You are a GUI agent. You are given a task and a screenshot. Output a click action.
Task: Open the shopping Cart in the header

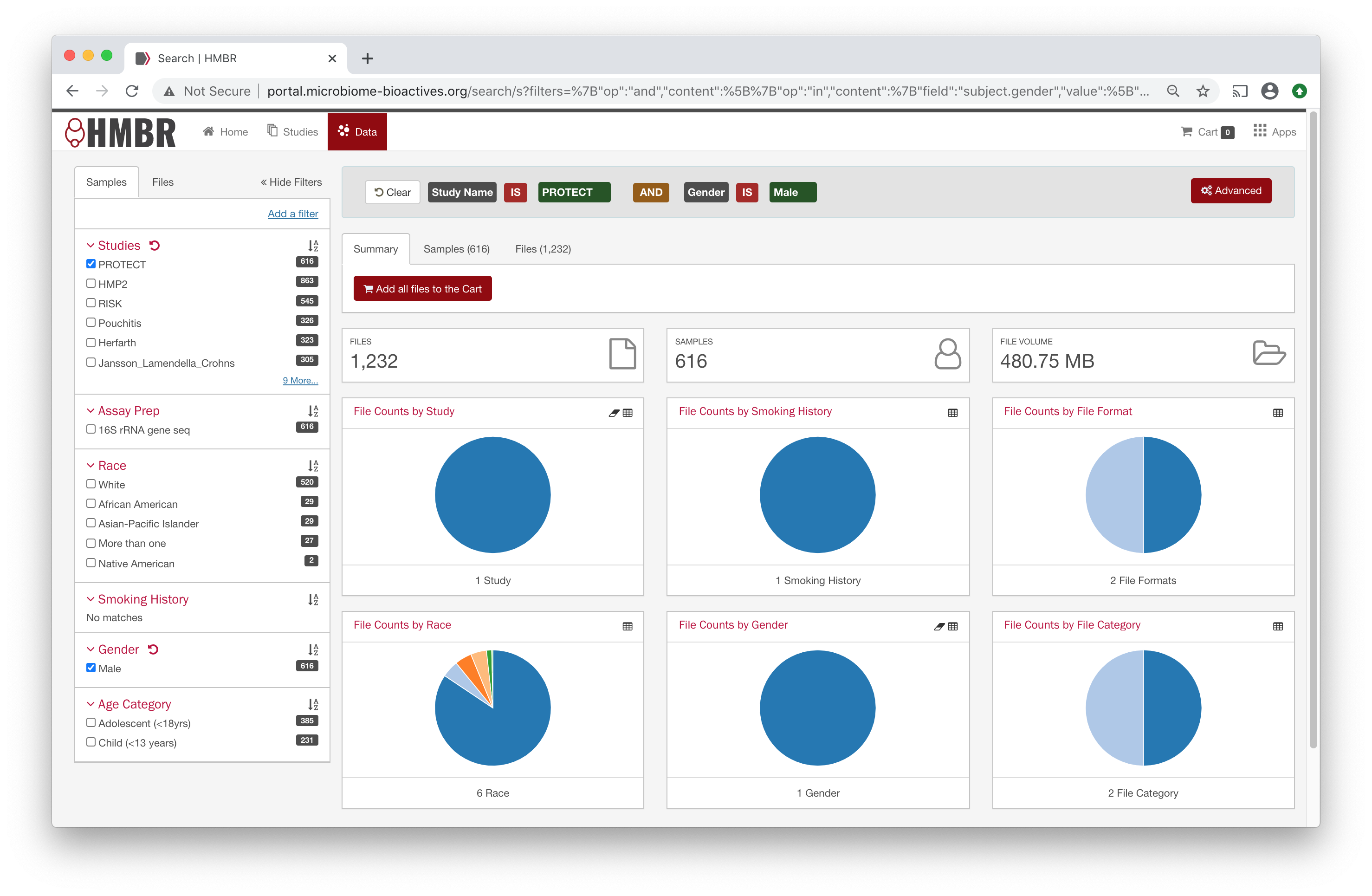[1207, 131]
